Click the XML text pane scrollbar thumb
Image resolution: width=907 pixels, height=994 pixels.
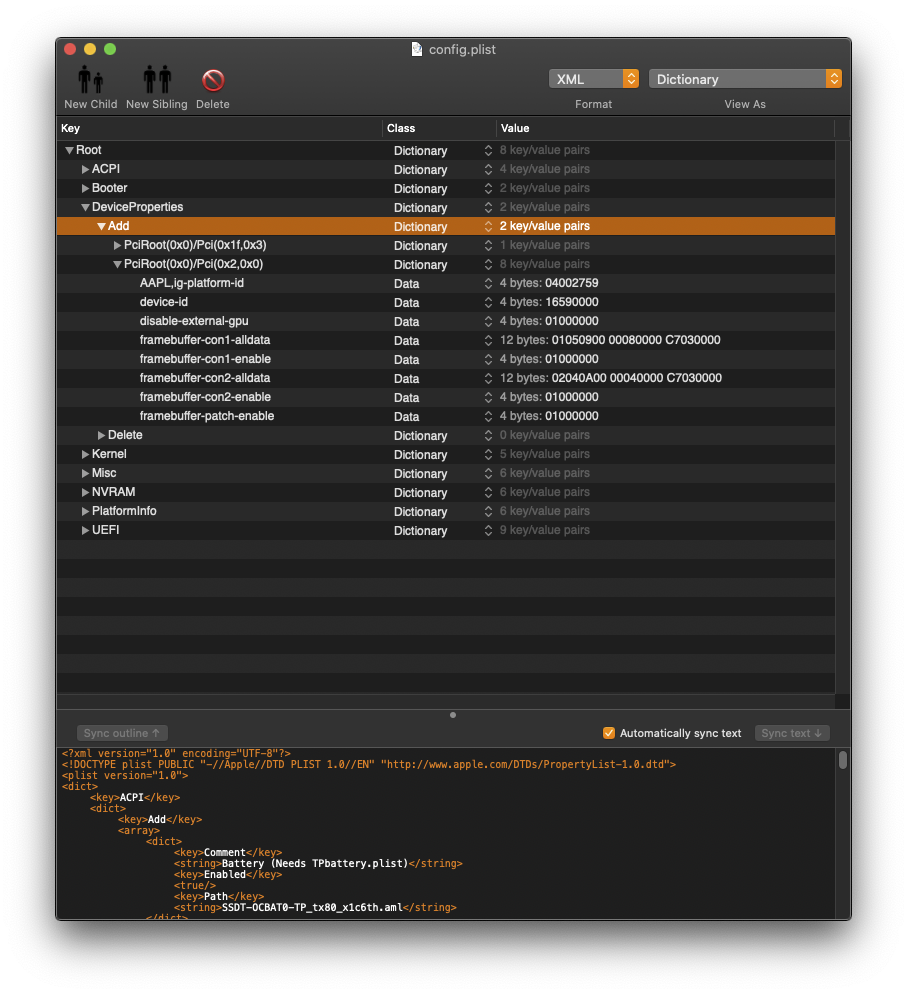pos(842,759)
